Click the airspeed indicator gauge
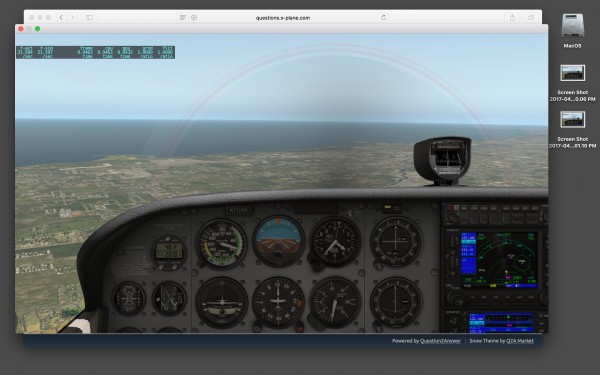The width and height of the screenshot is (600, 375). [x=222, y=243]
